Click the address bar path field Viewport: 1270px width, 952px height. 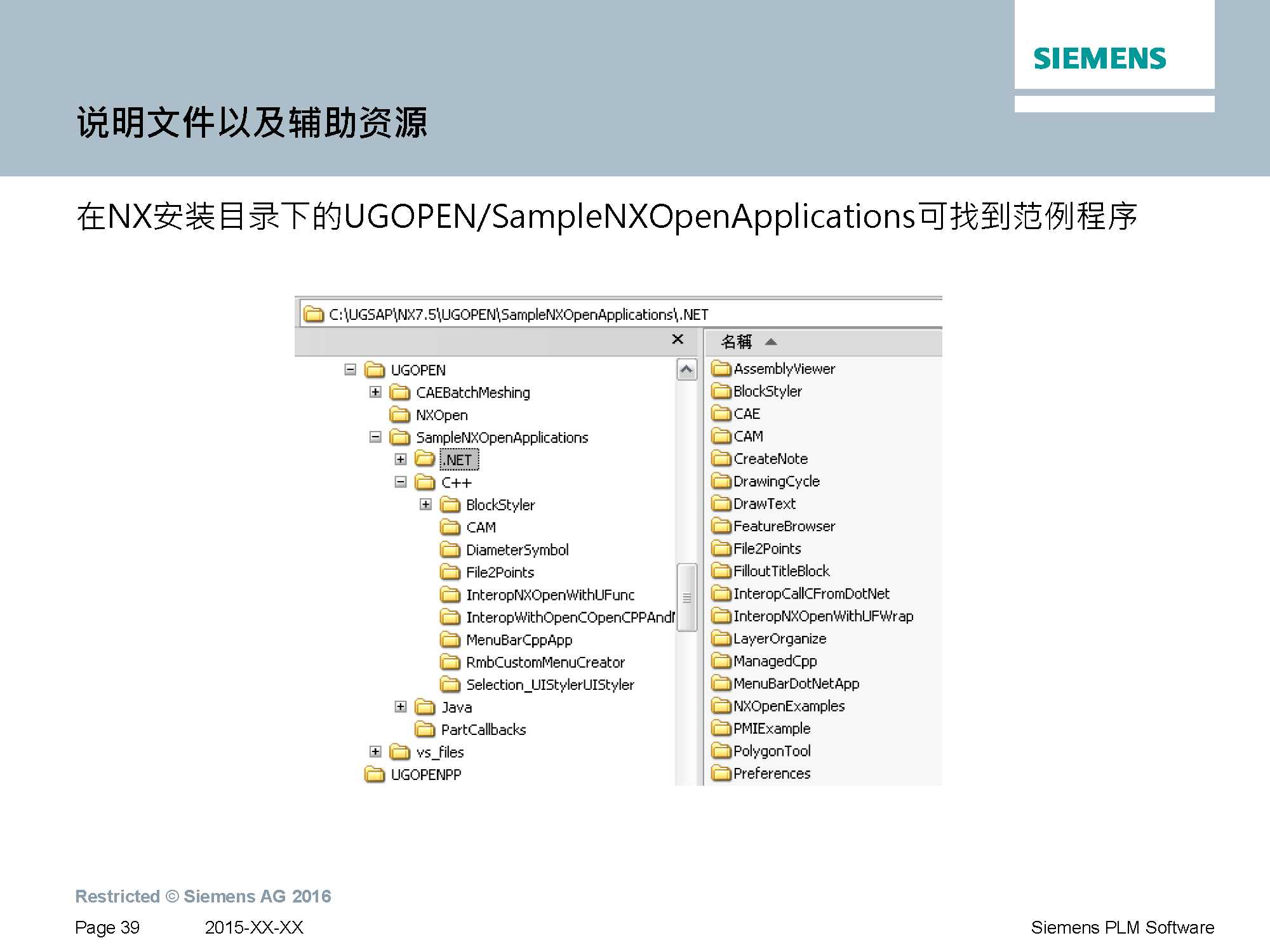621,314
